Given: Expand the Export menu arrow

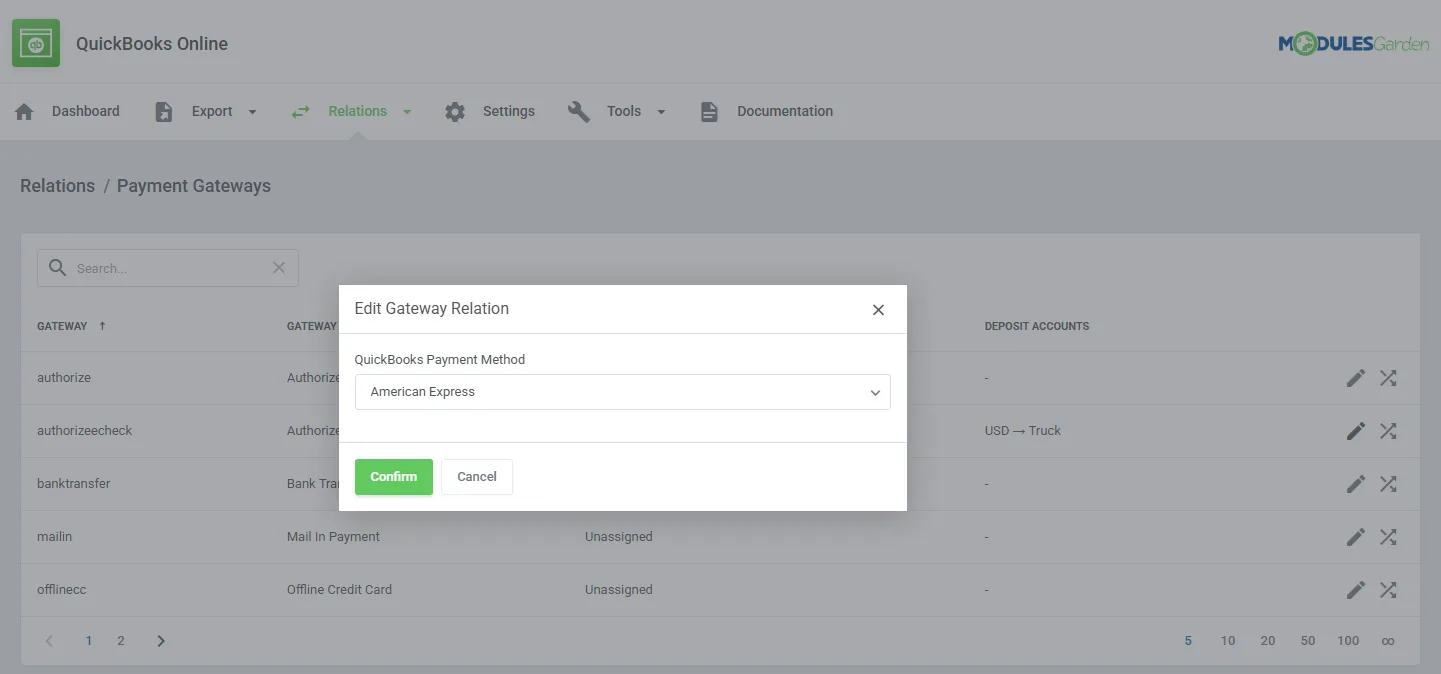Looking at the screenshot, I should pos(252,112).
